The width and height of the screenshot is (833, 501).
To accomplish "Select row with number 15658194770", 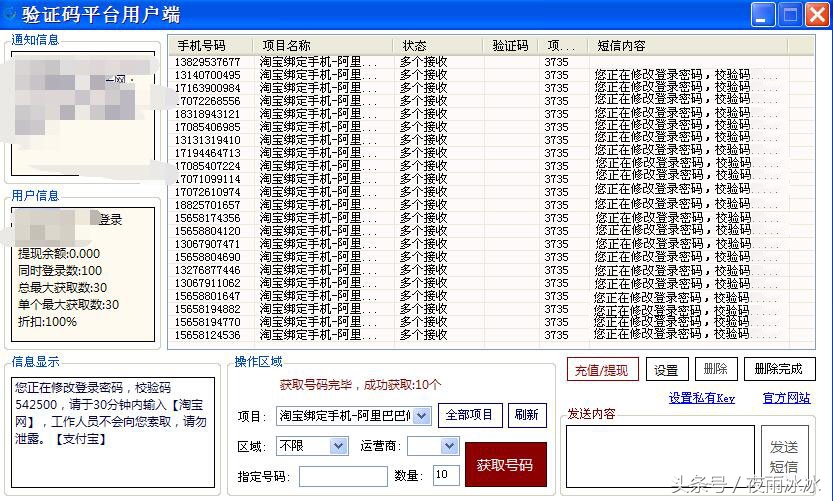I will pos(491,322).
